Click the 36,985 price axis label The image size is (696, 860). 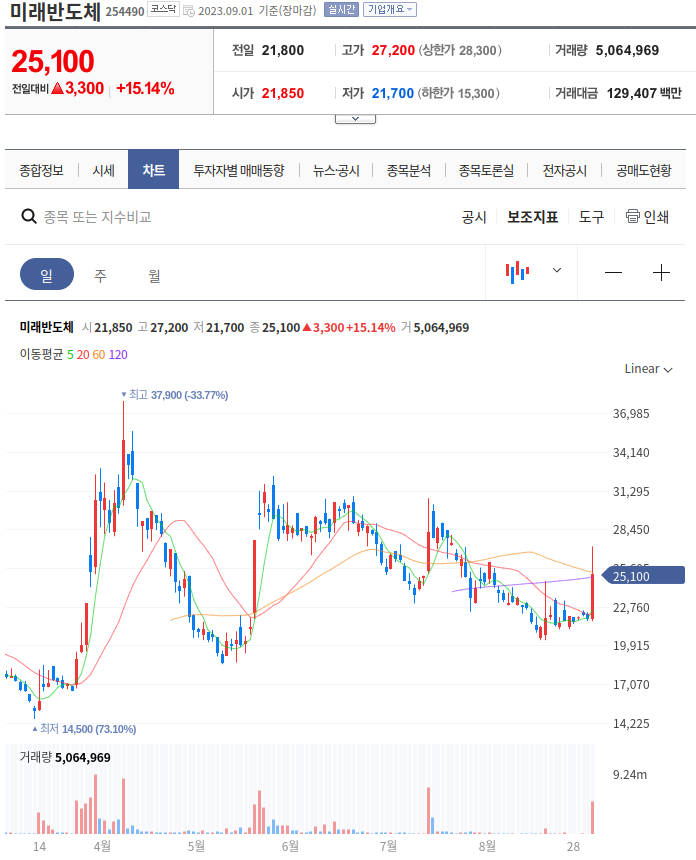point(631,414)
